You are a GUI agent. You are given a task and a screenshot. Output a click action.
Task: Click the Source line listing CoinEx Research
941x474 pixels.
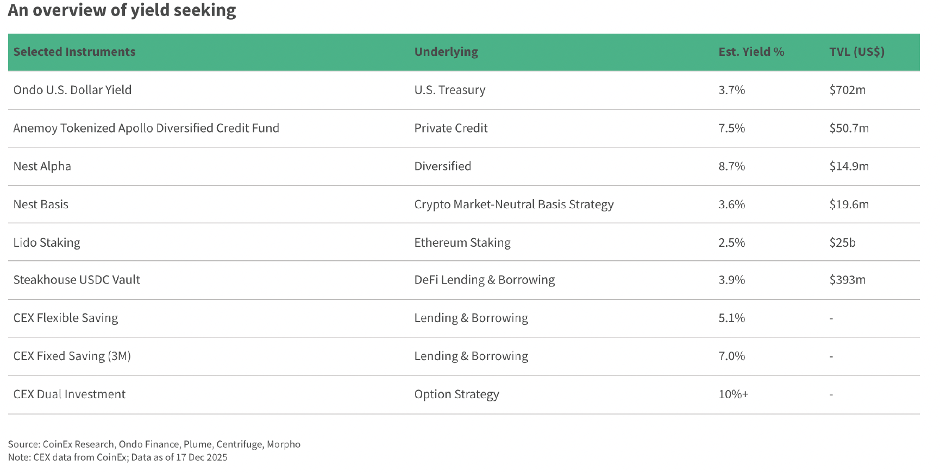pos(154,443)
